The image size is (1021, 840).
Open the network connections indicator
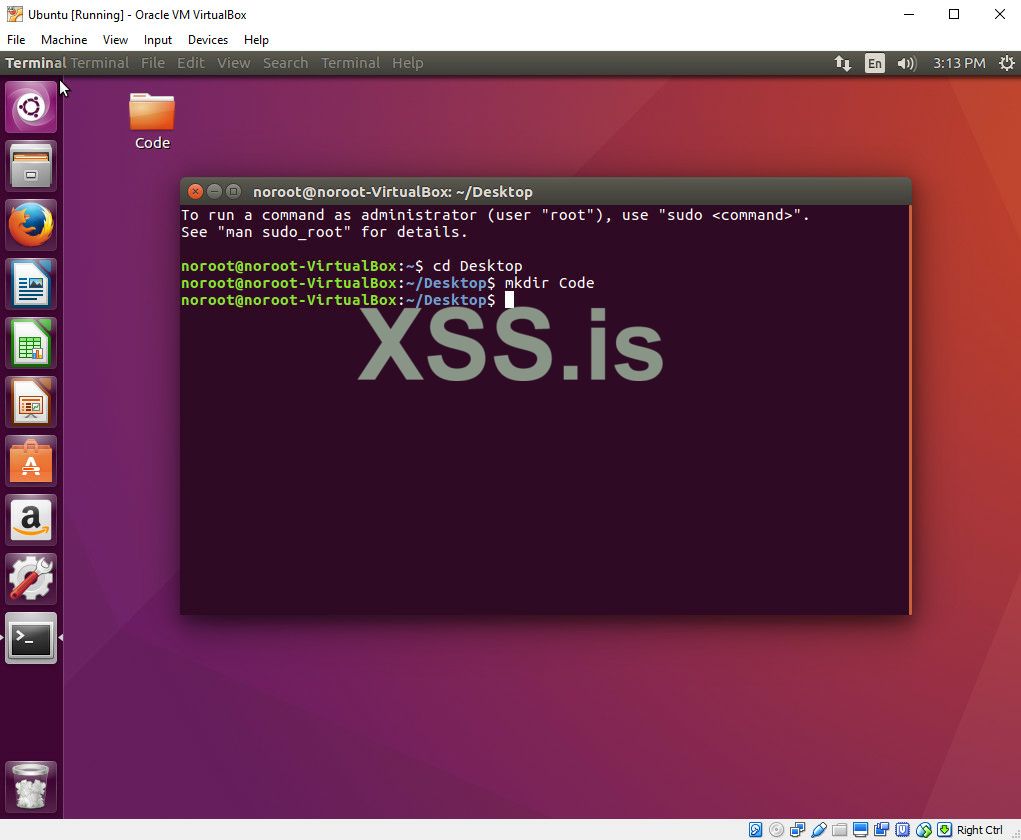(843, 63)
